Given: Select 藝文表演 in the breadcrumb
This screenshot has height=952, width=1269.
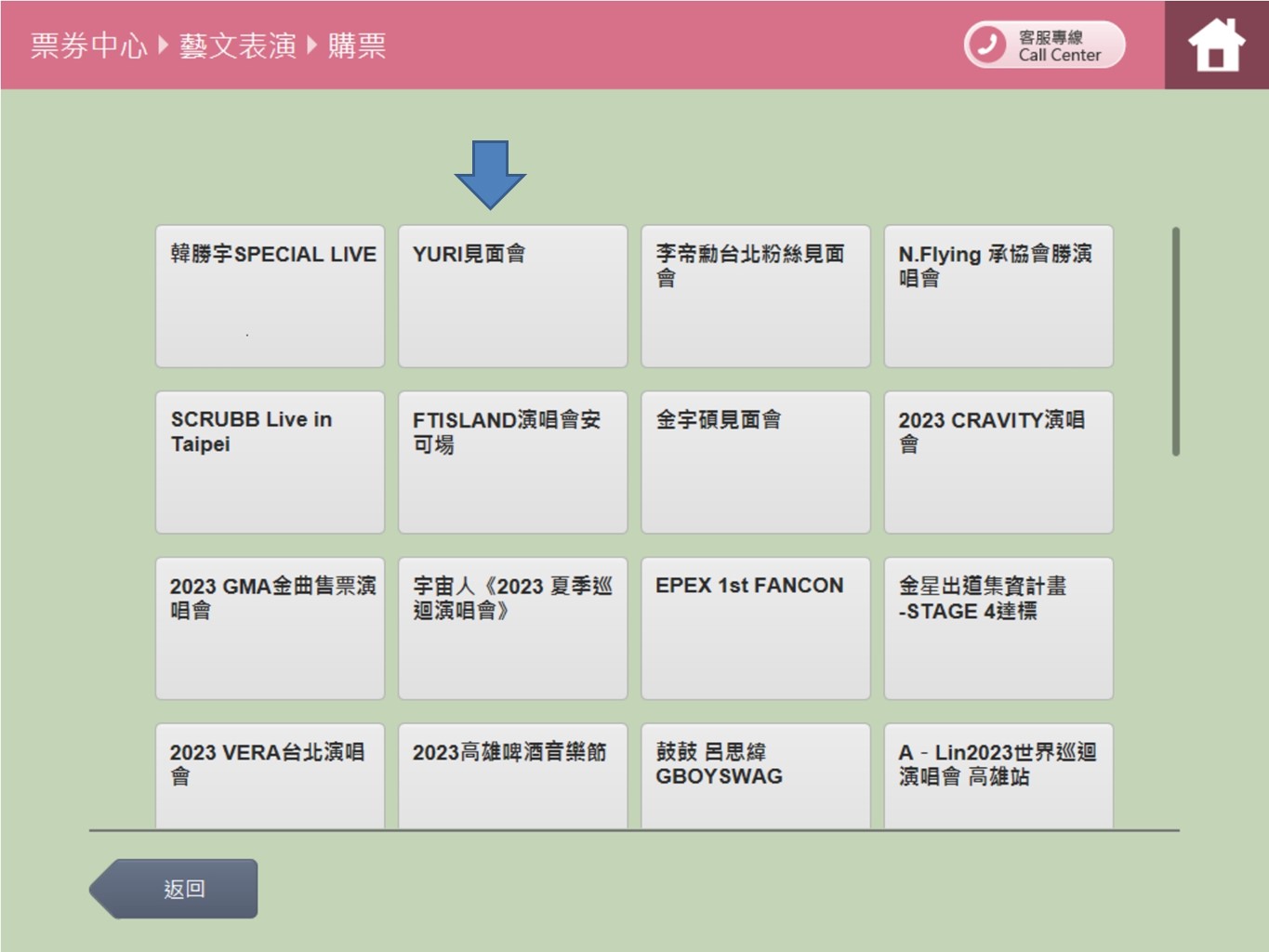Looking at the screenshot, I should coord(238,45).
